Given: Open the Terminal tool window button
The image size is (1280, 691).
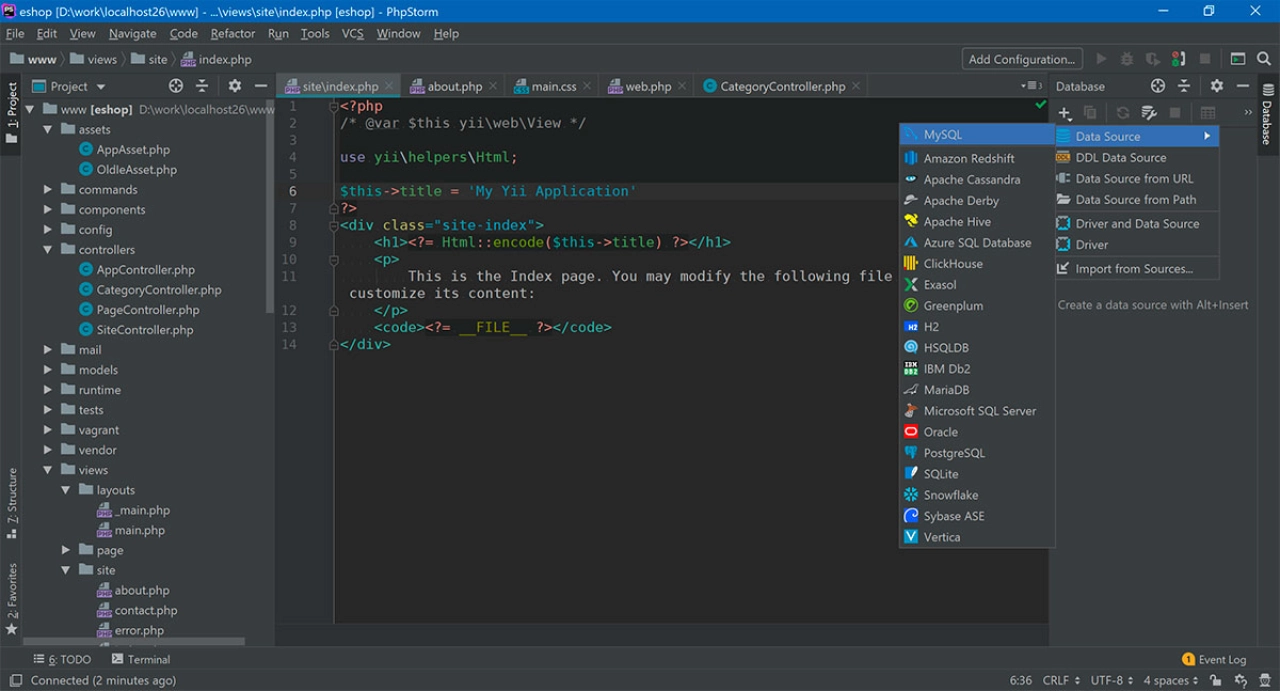Looking at the screenshot, I should [141, 659].
